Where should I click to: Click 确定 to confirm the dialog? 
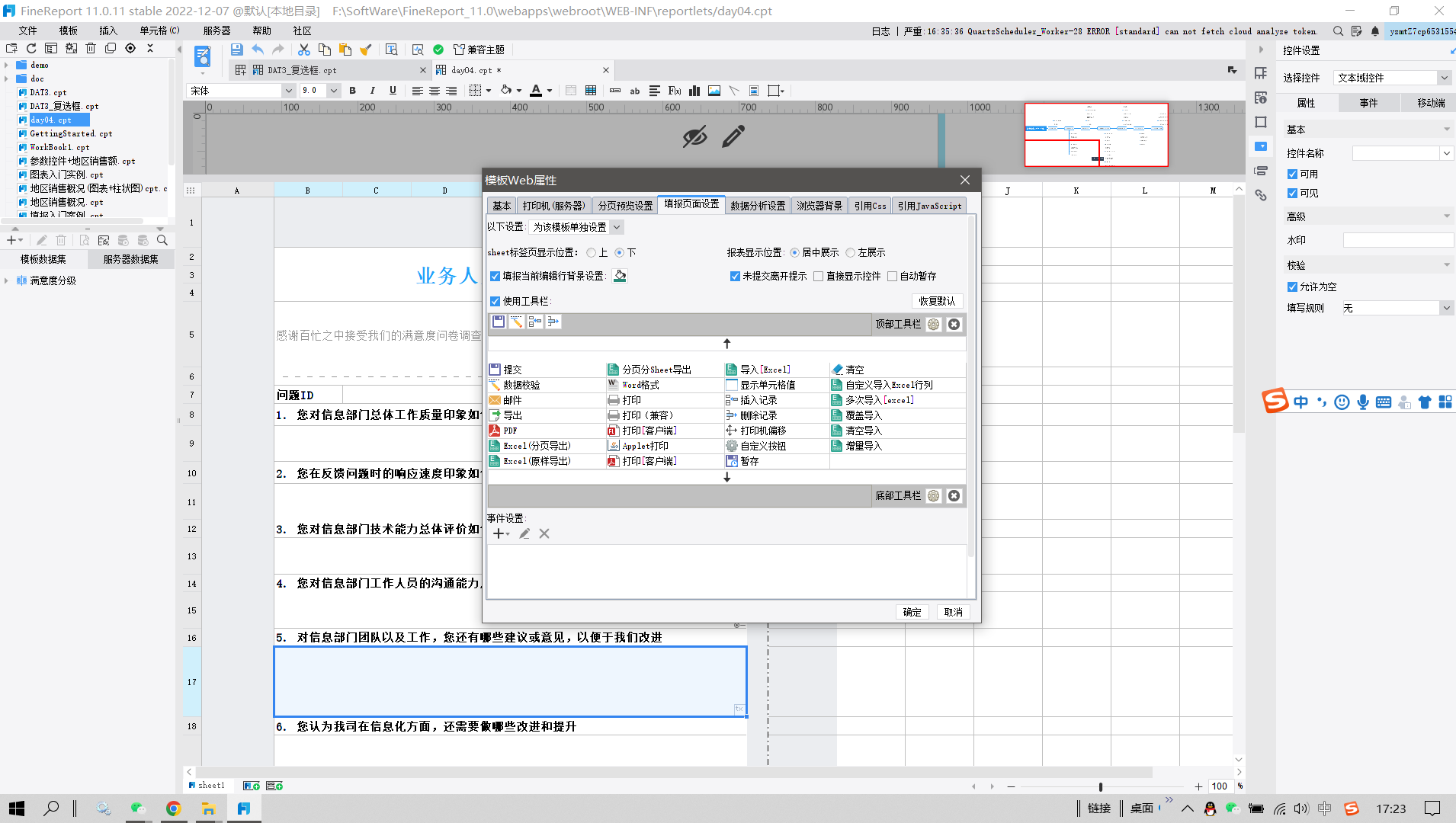912,612
